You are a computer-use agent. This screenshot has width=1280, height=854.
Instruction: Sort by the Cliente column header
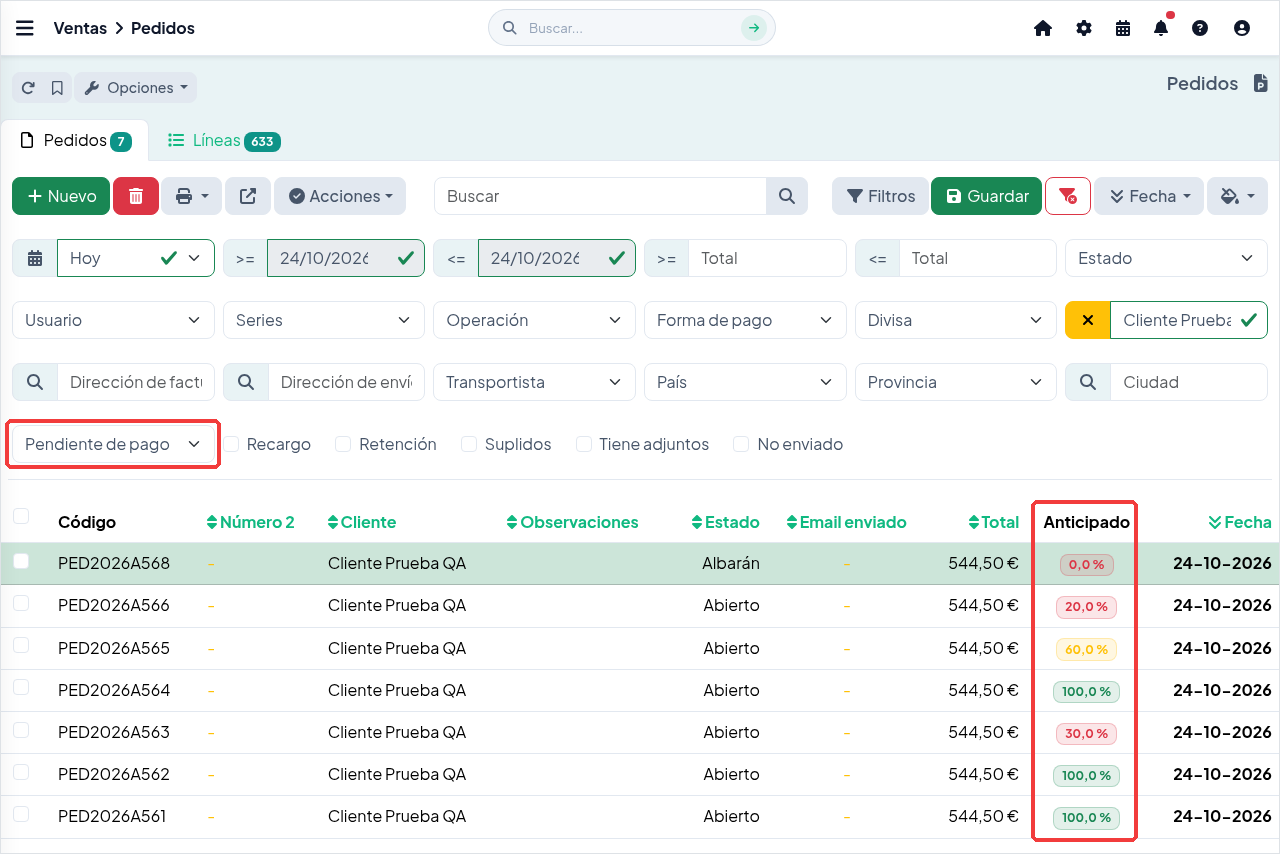click(x=362, y=522)
